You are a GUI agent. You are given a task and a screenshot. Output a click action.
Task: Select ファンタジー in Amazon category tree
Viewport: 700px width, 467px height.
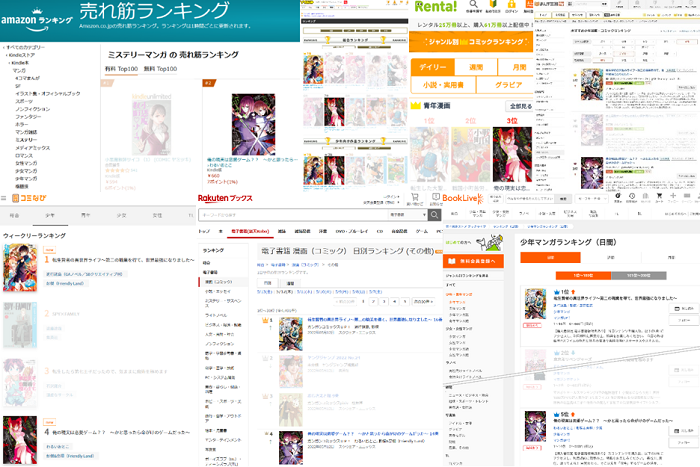point(28,117)
